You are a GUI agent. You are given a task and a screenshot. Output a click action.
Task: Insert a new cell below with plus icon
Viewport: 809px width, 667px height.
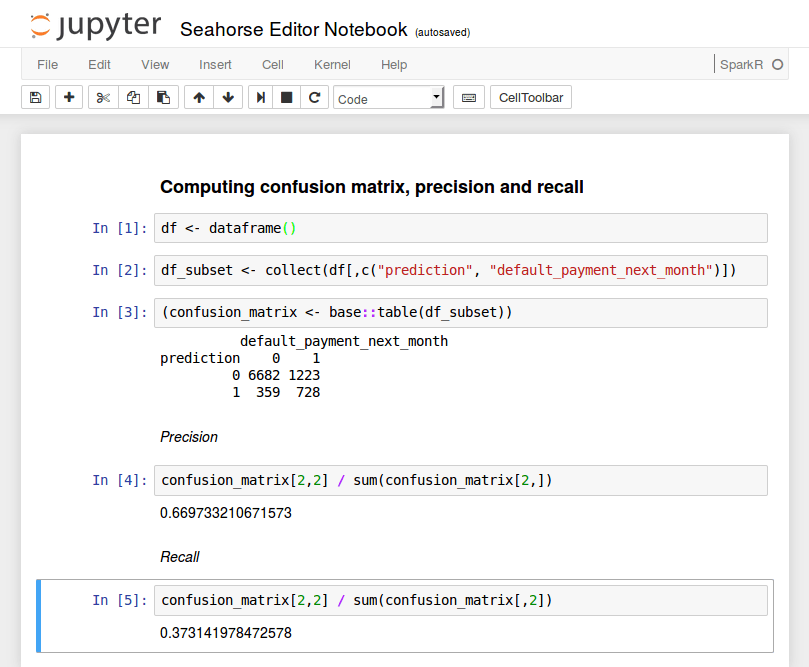point(68,98)
